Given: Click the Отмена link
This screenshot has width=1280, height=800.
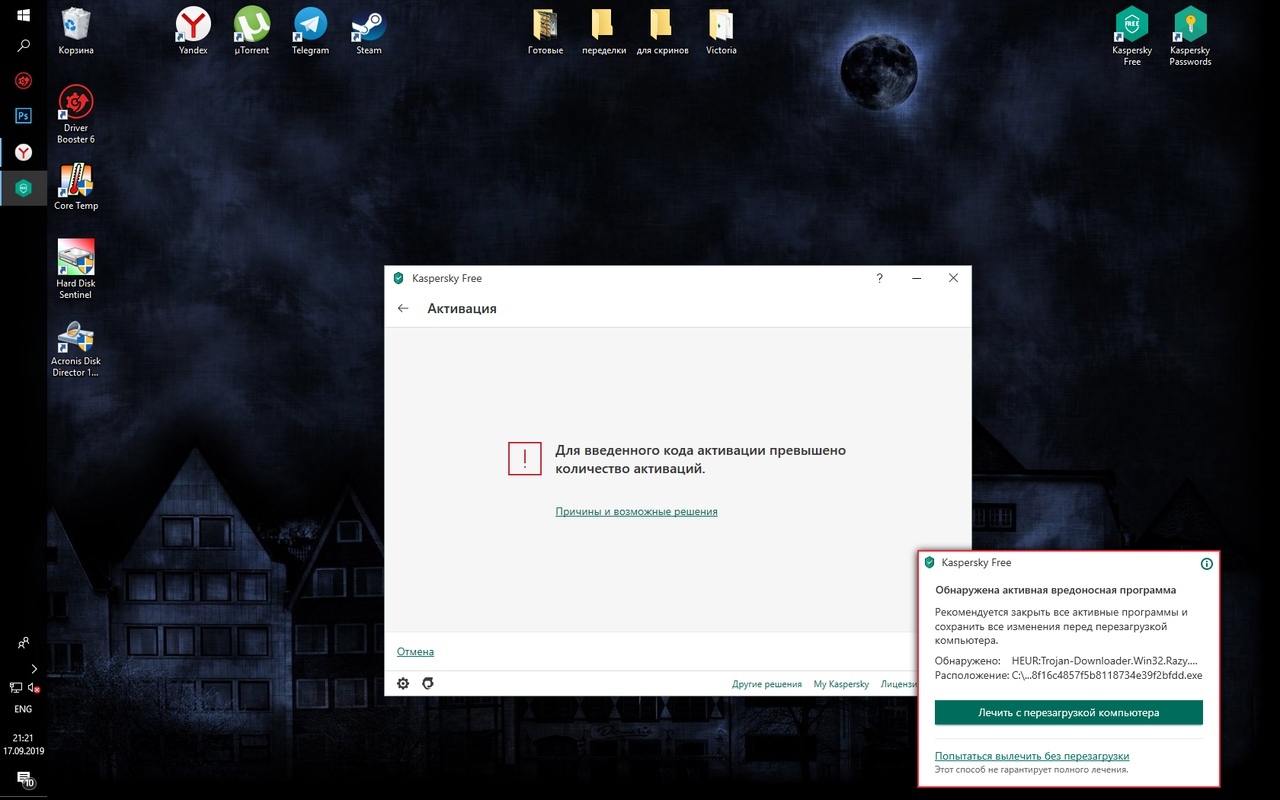Looking at the screenshot, I should point(415,652).
